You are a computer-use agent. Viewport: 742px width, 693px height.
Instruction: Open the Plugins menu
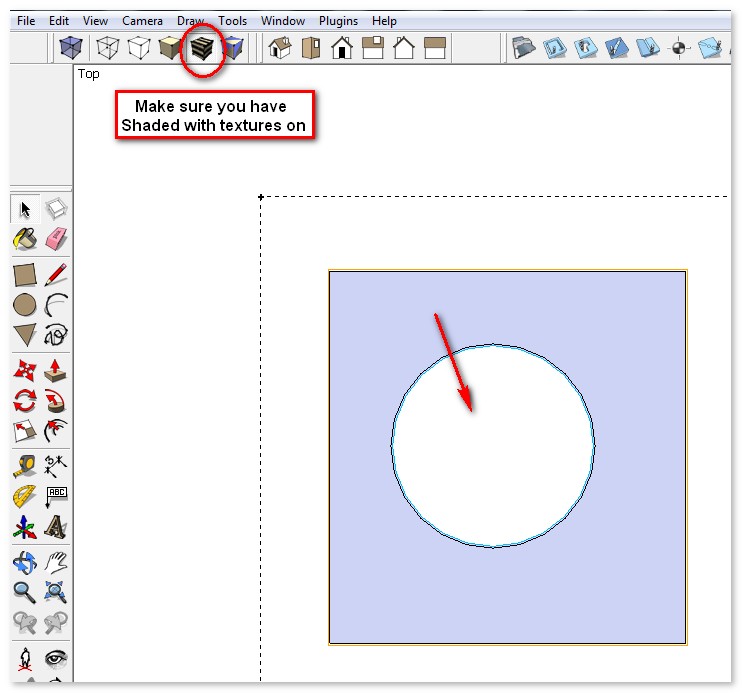click(x=338, y=20)
